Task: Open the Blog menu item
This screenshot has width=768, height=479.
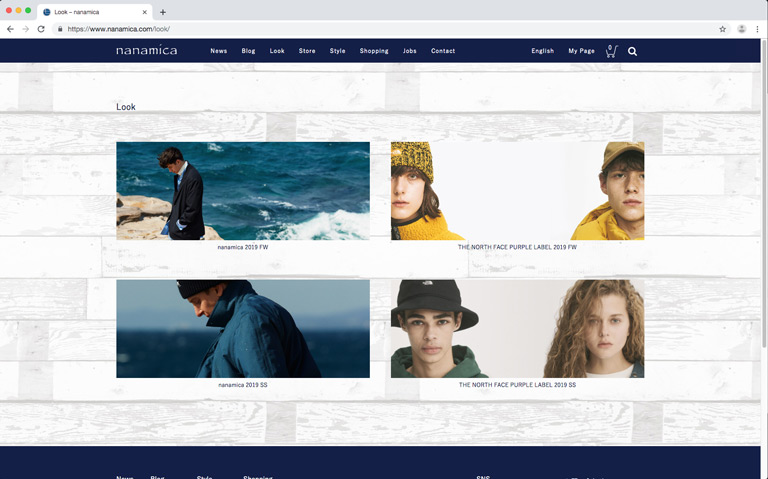Action: pos(248,51)
